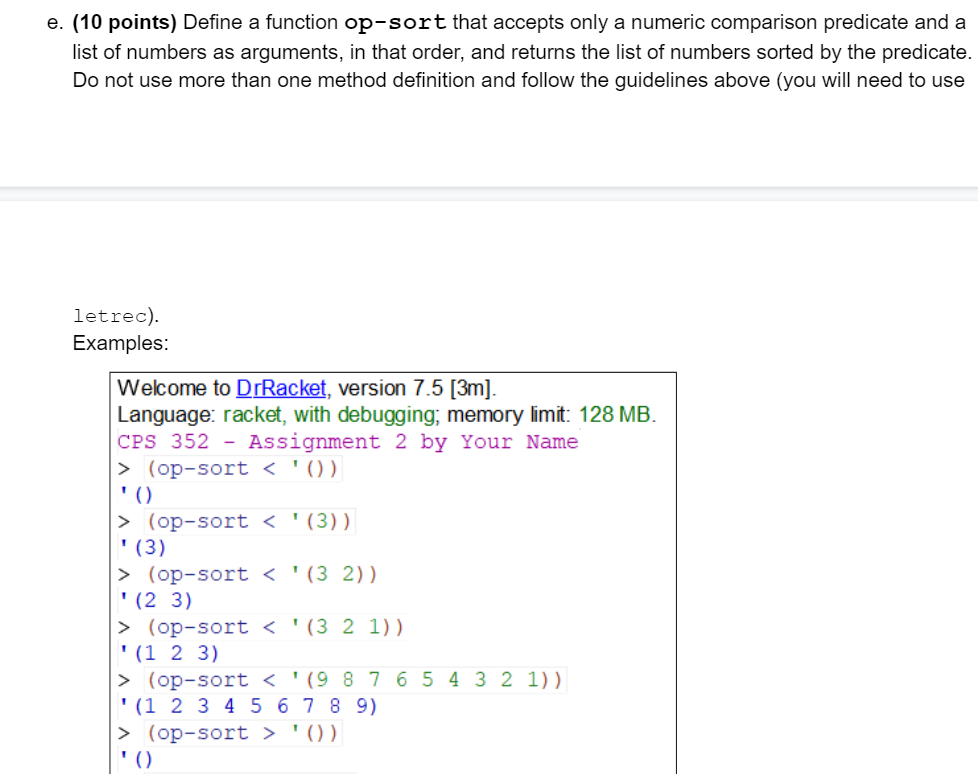Select the Language: racket with debugging line

tap(290, 414)
